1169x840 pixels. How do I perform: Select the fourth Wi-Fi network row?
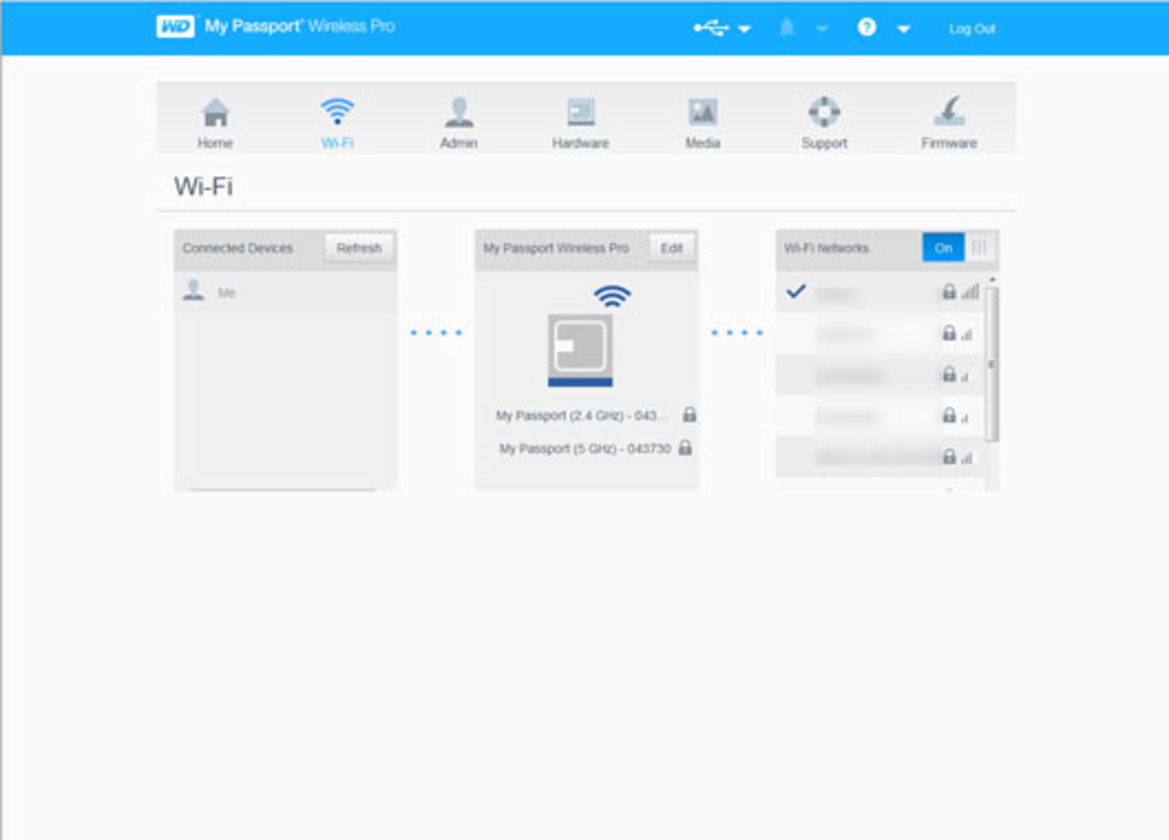(880, 416)
